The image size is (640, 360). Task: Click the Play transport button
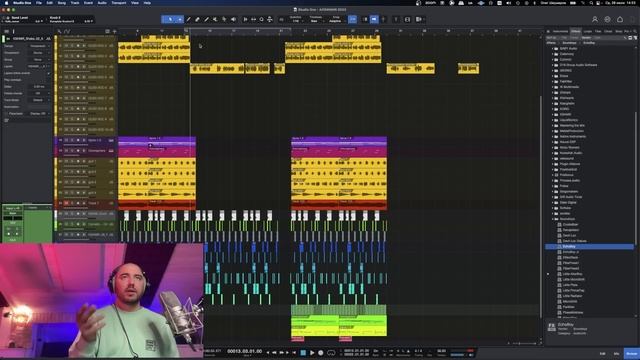[312, 352]
